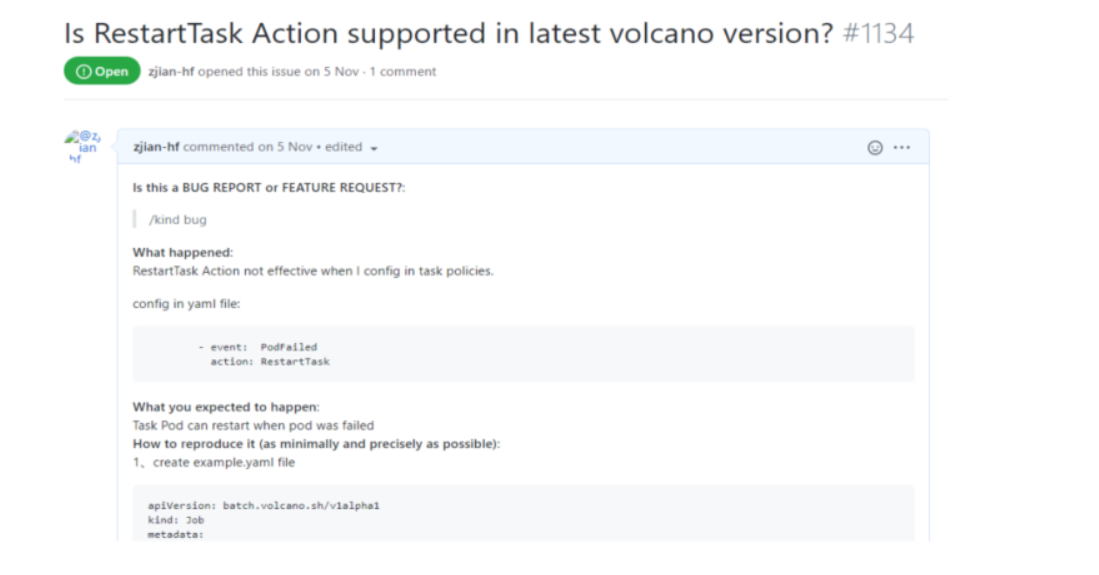
Task: Click issue number #1134
Action: point(879,33)
